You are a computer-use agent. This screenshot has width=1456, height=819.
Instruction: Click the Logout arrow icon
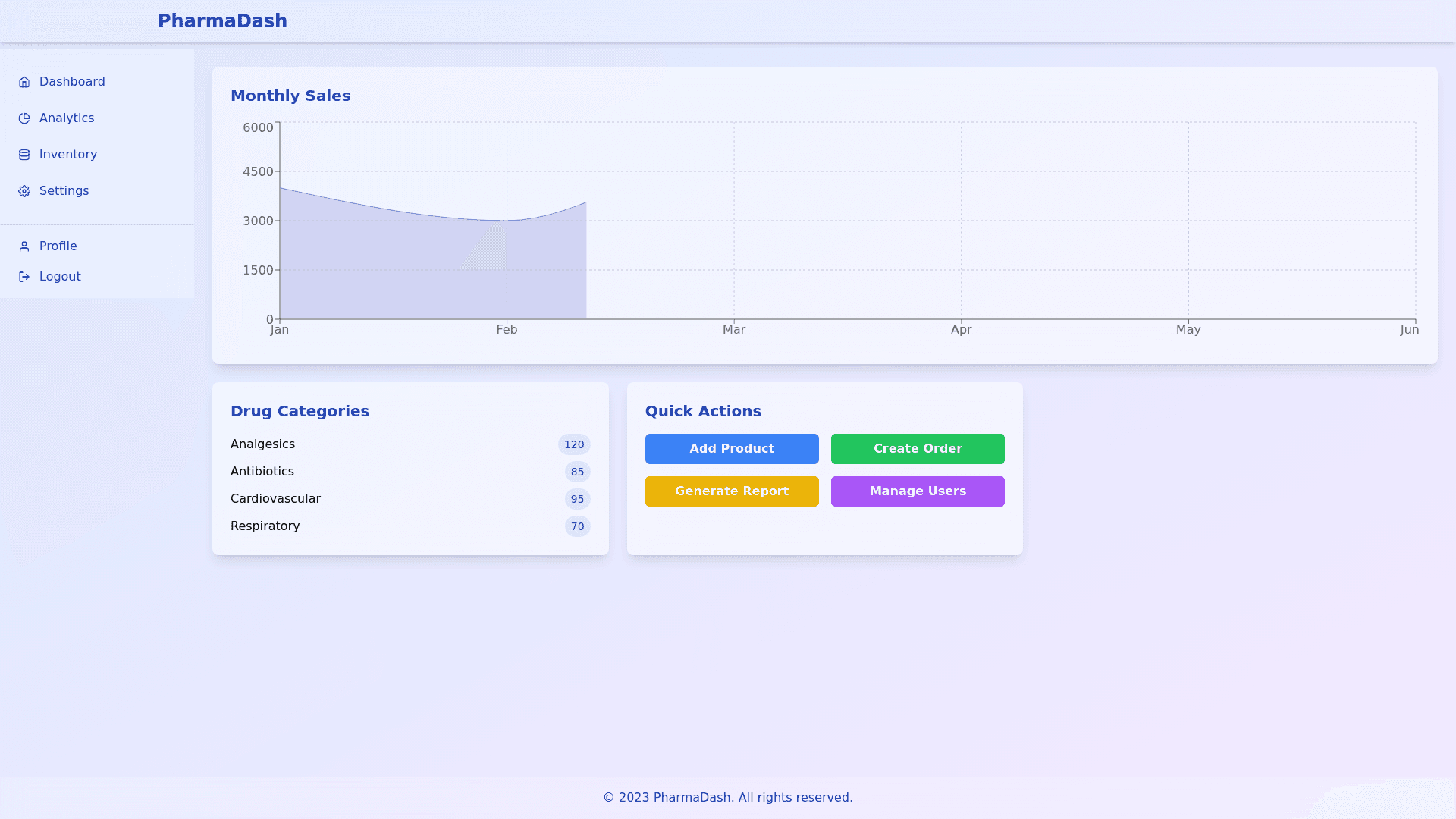[x=24, y=277]
